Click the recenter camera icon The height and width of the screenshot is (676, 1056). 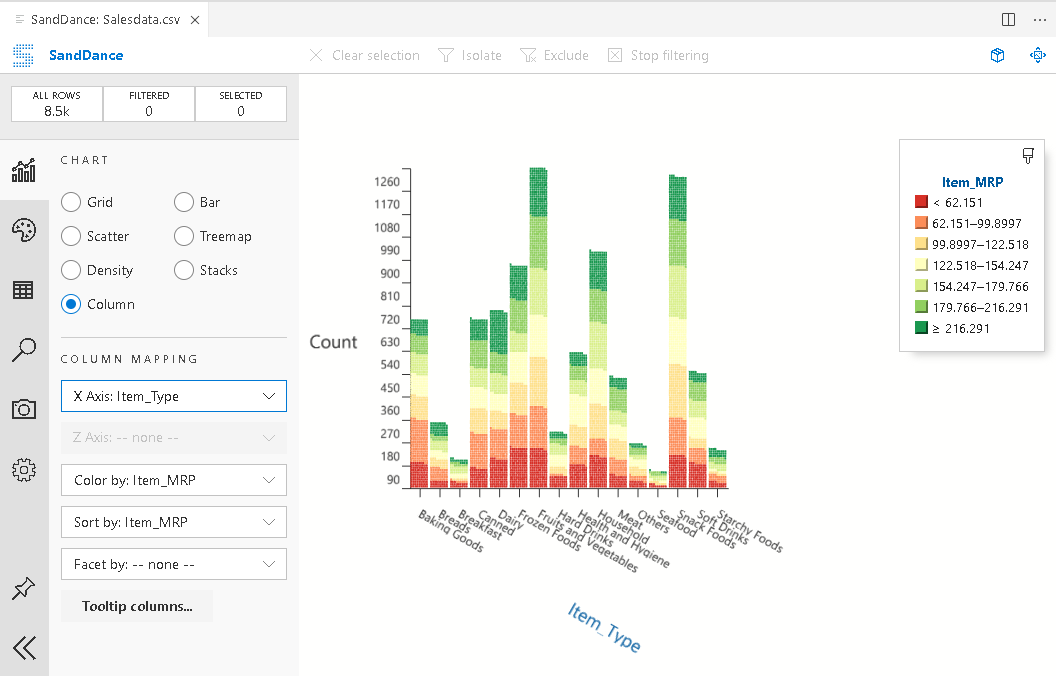click(x=1038, y=55)
